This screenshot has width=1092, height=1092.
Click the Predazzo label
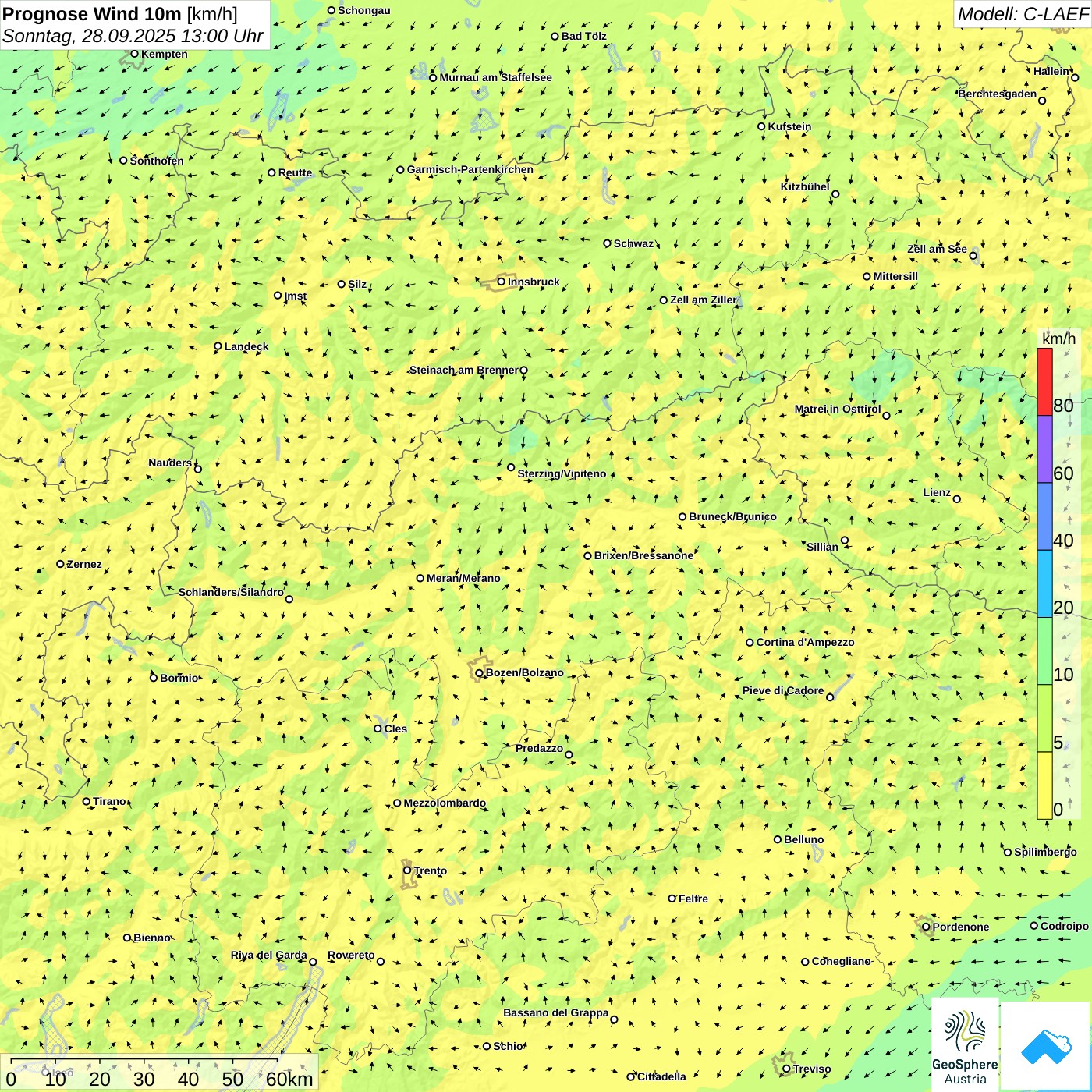[x=539, y=748]
